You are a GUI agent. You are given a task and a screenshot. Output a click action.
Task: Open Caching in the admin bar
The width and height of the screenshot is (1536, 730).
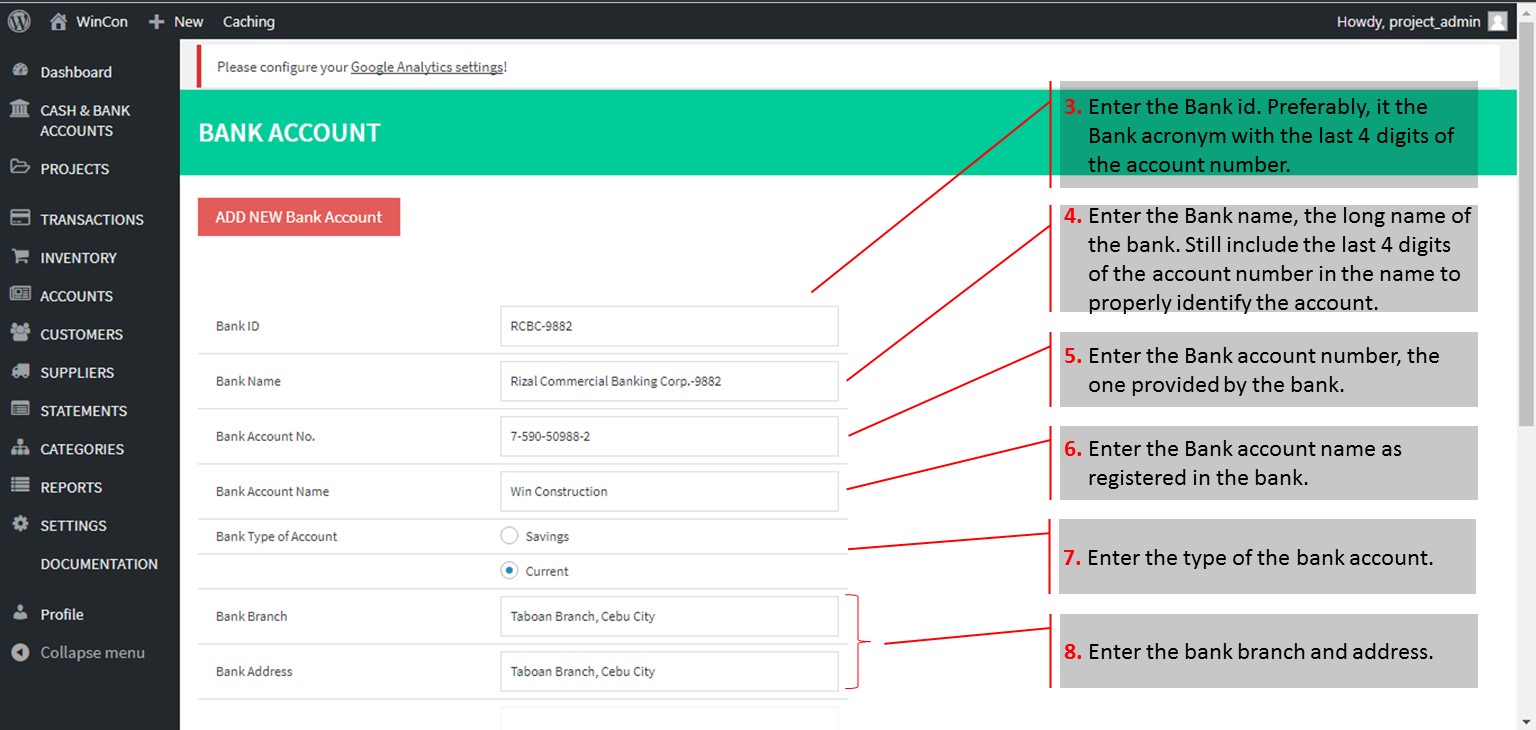[248, 21]
